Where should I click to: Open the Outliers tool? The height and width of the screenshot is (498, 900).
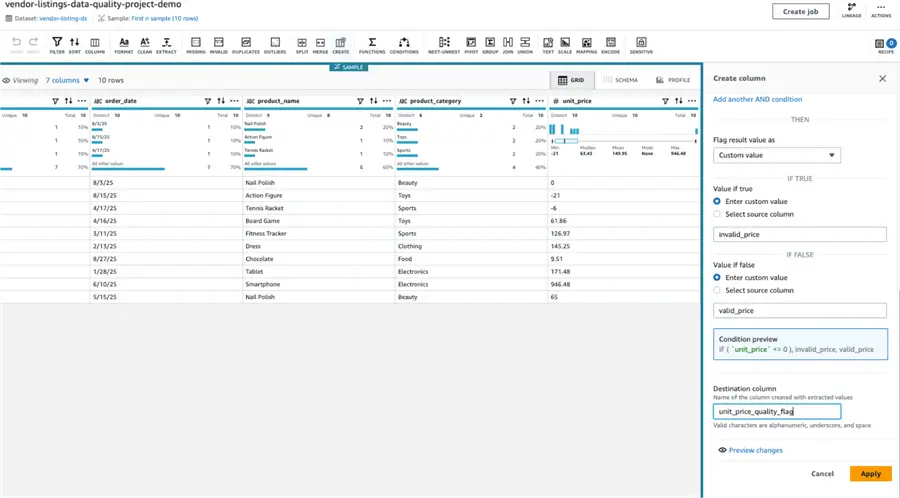click(275, 45)
